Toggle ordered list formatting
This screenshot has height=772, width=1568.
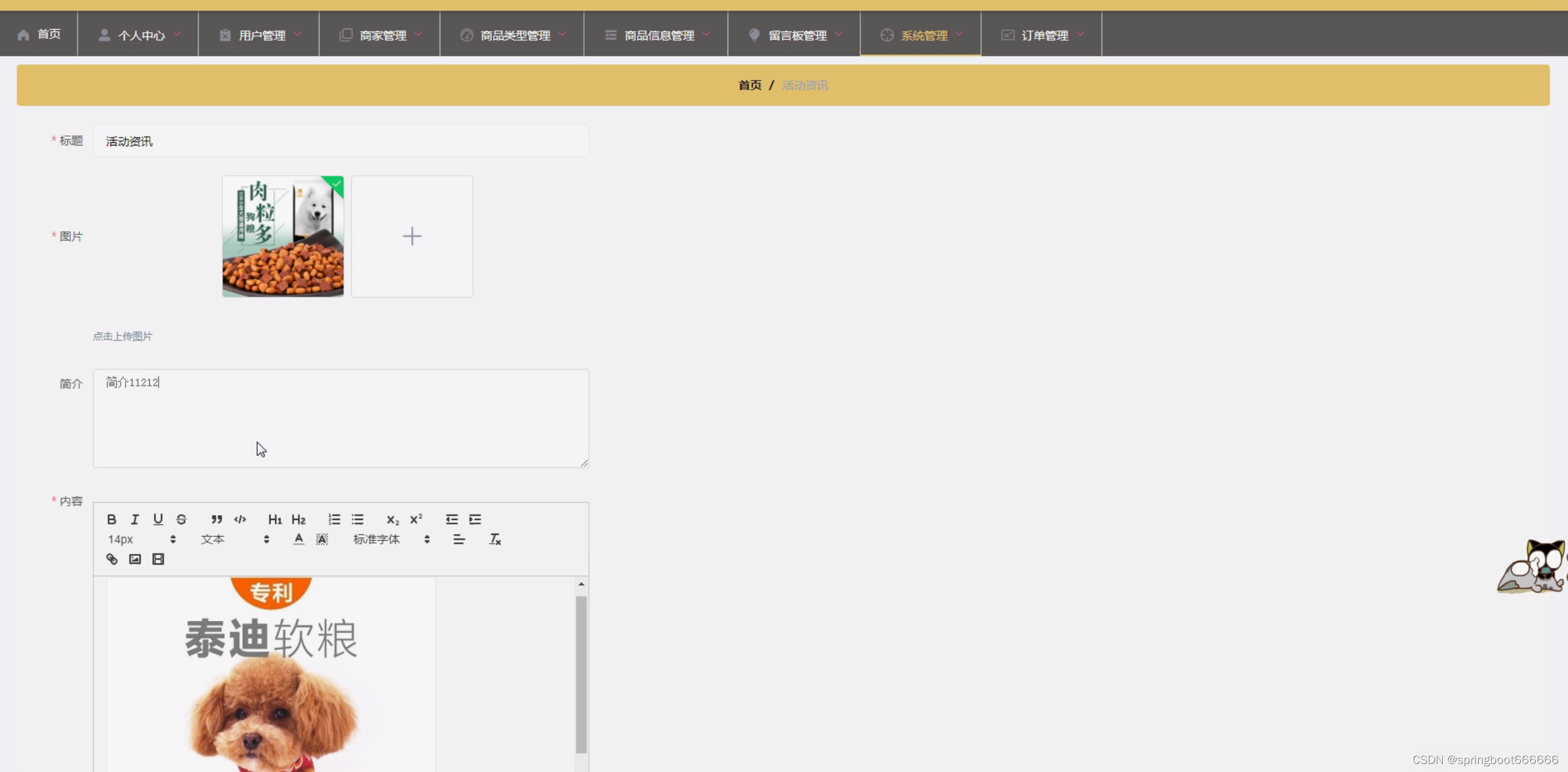(x=334, y=519)
